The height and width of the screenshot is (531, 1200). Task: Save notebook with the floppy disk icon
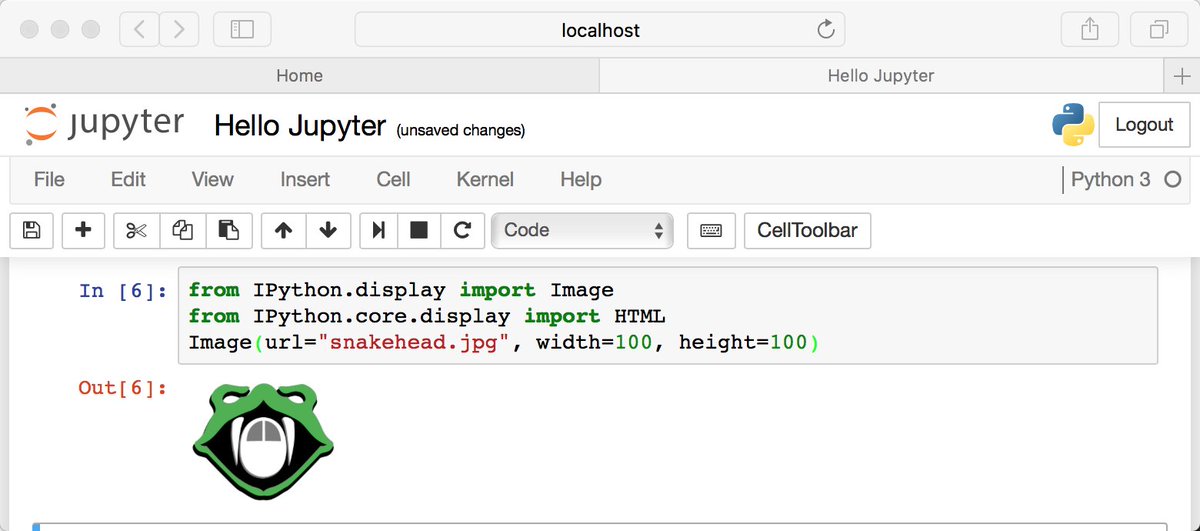point(32,230)
